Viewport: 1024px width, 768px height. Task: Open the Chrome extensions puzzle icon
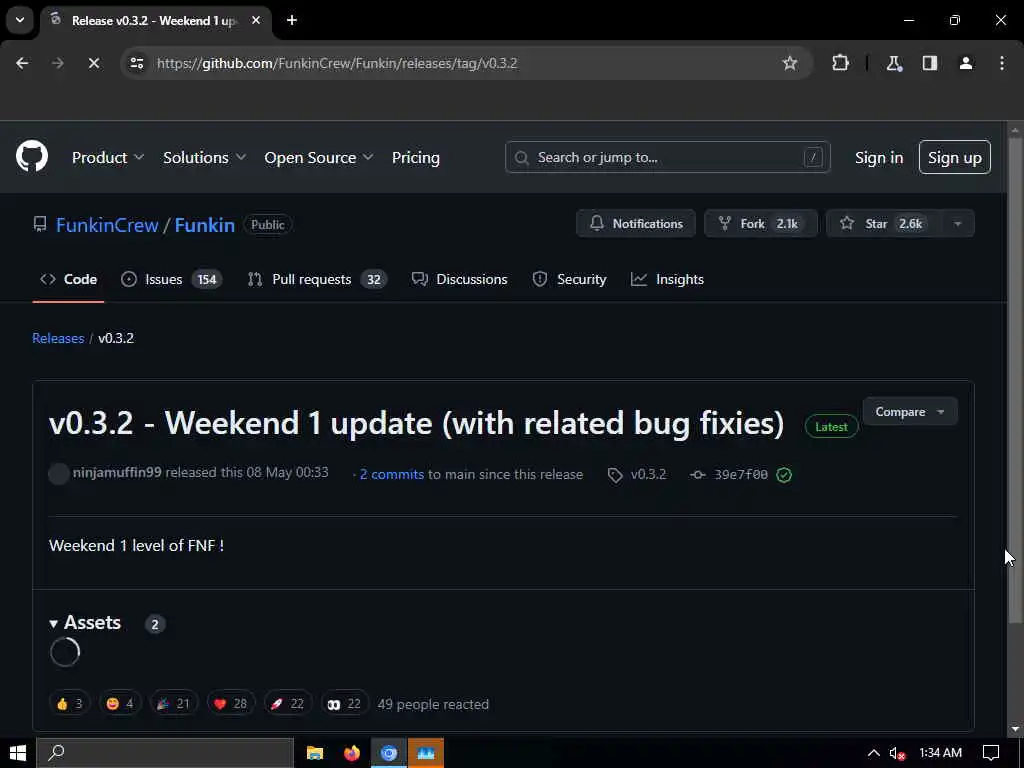point(840,63)
